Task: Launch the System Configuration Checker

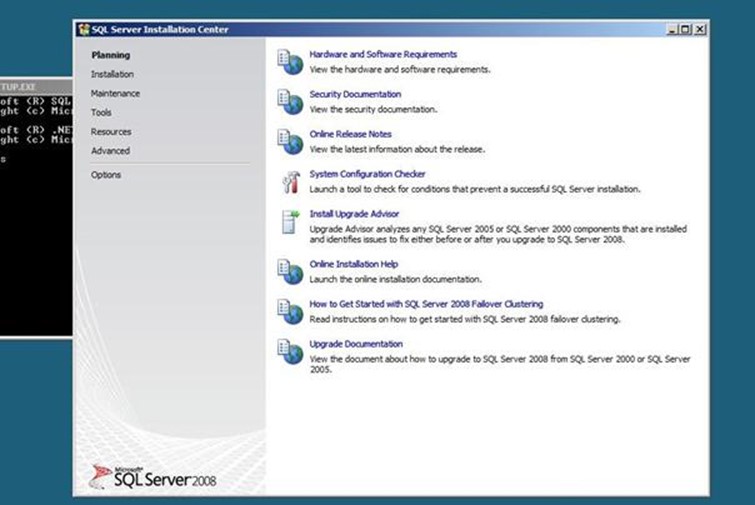Action: [x=367, y=174]
